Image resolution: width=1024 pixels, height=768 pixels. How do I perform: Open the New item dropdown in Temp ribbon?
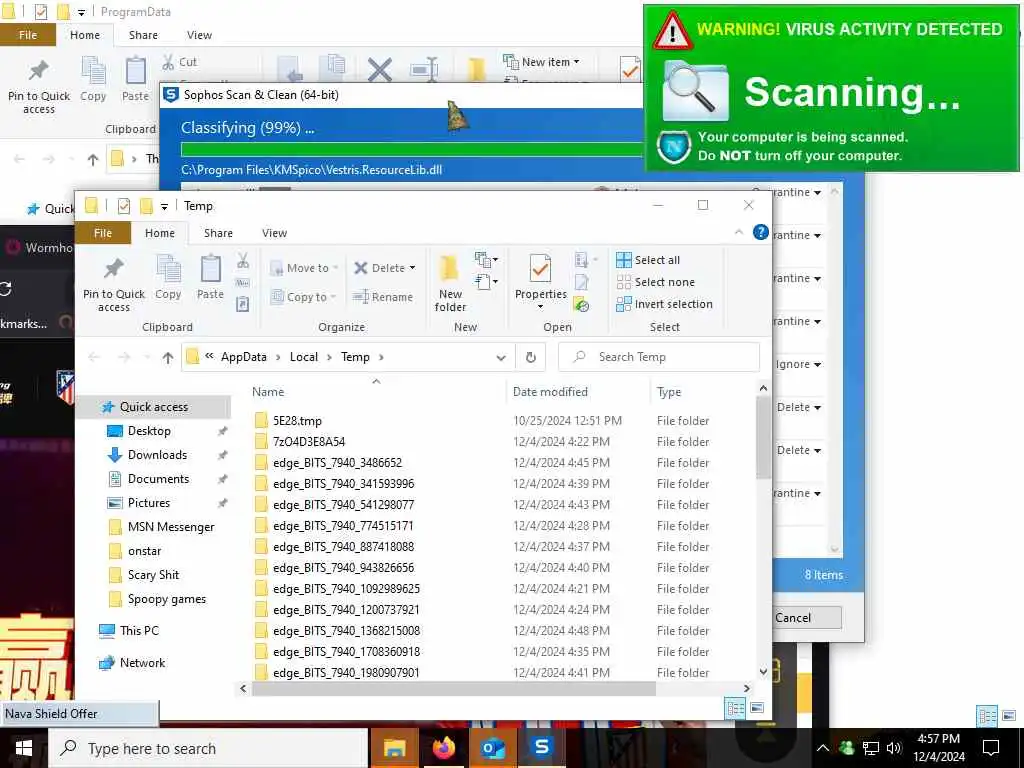tap(487, 260)
